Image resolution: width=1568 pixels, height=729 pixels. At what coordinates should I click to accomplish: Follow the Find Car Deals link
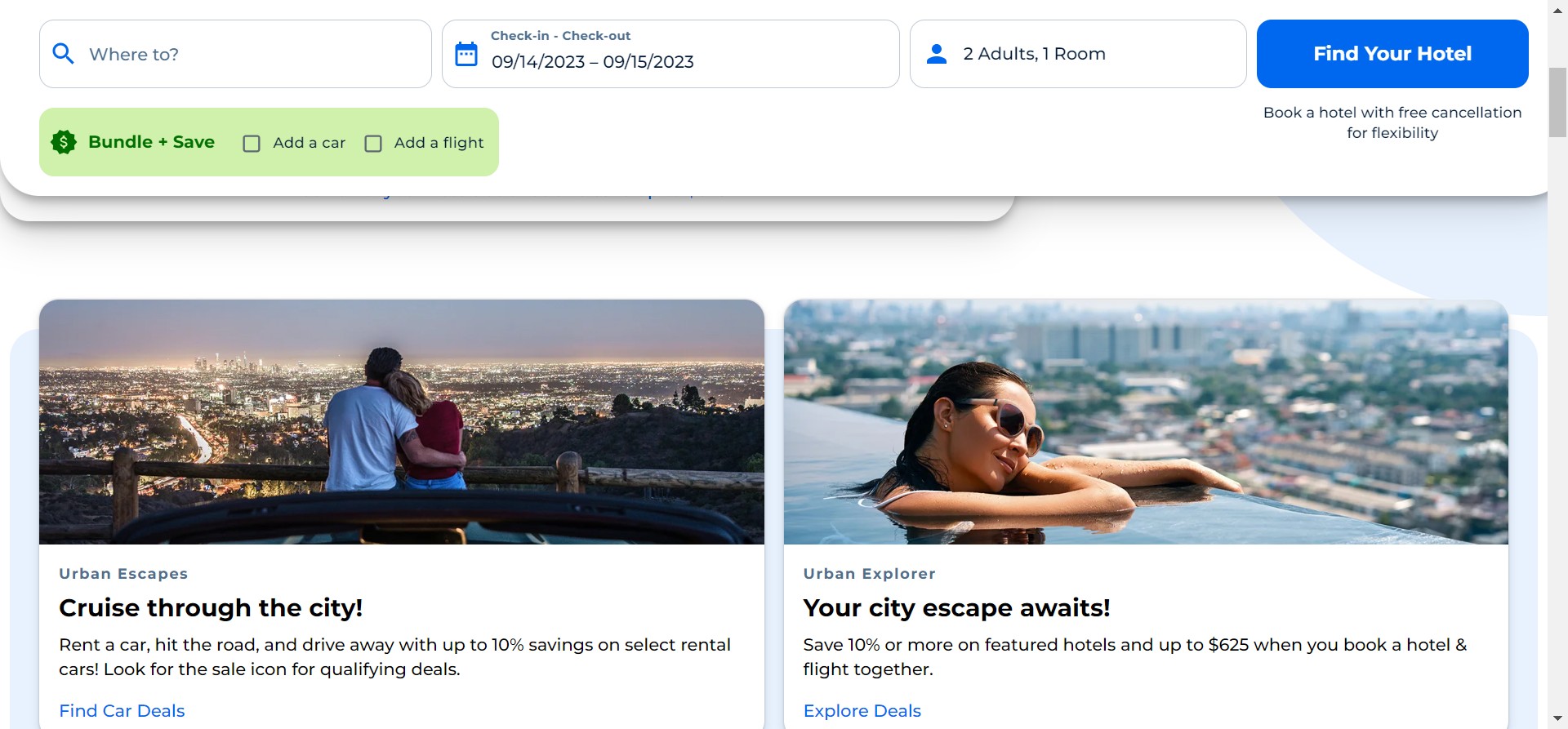point(122,710)
